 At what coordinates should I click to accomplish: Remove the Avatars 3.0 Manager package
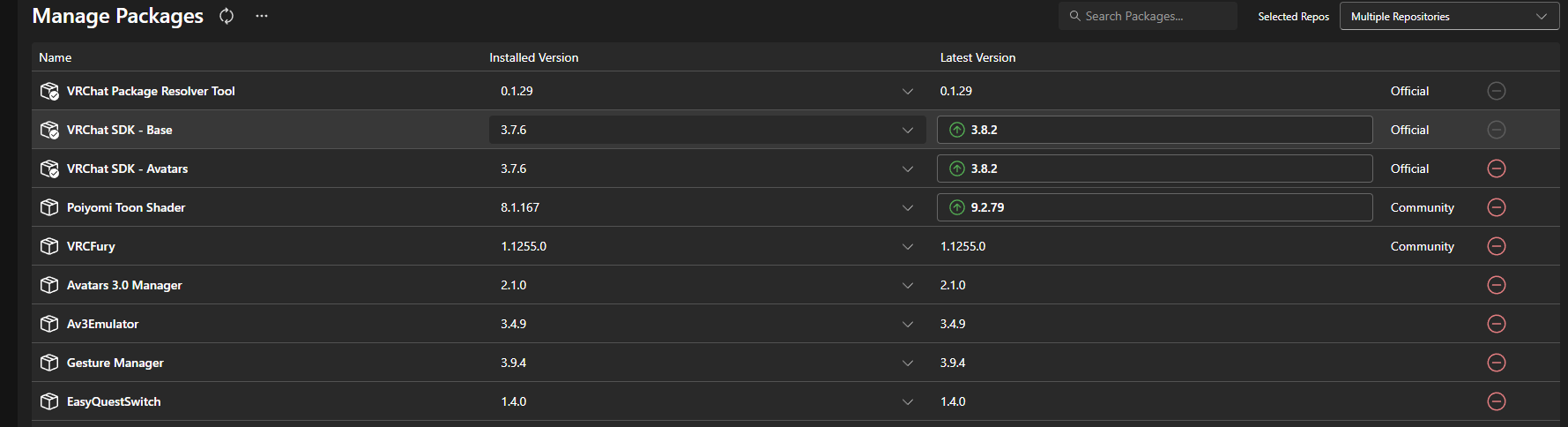click(x=1496, y=285)
